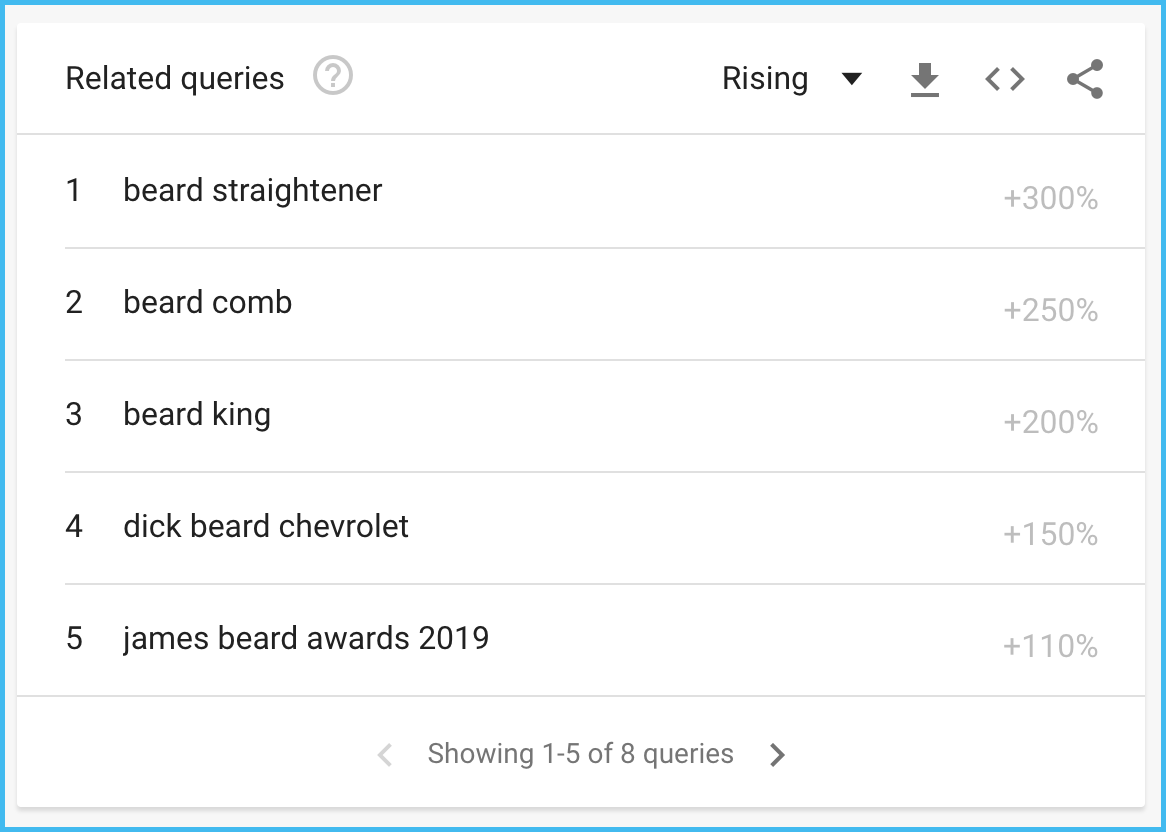Click the +150% growth figure
Image resolution: width=1166 pixels, height=832 pixels.
coord(1050,535)
